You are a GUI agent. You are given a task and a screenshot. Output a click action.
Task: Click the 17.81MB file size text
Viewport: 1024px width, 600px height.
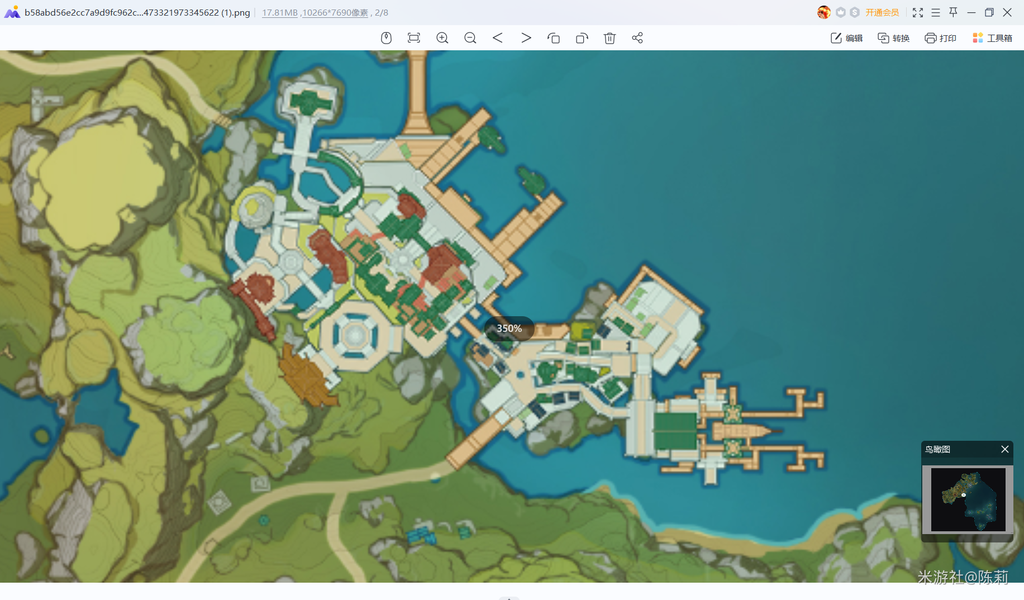tap(280, 12)
